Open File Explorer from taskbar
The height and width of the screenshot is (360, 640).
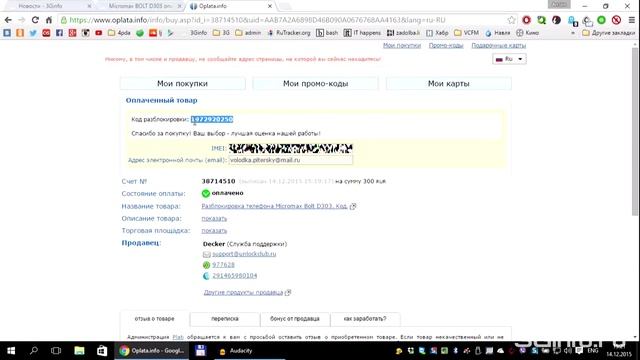point(79,351)
